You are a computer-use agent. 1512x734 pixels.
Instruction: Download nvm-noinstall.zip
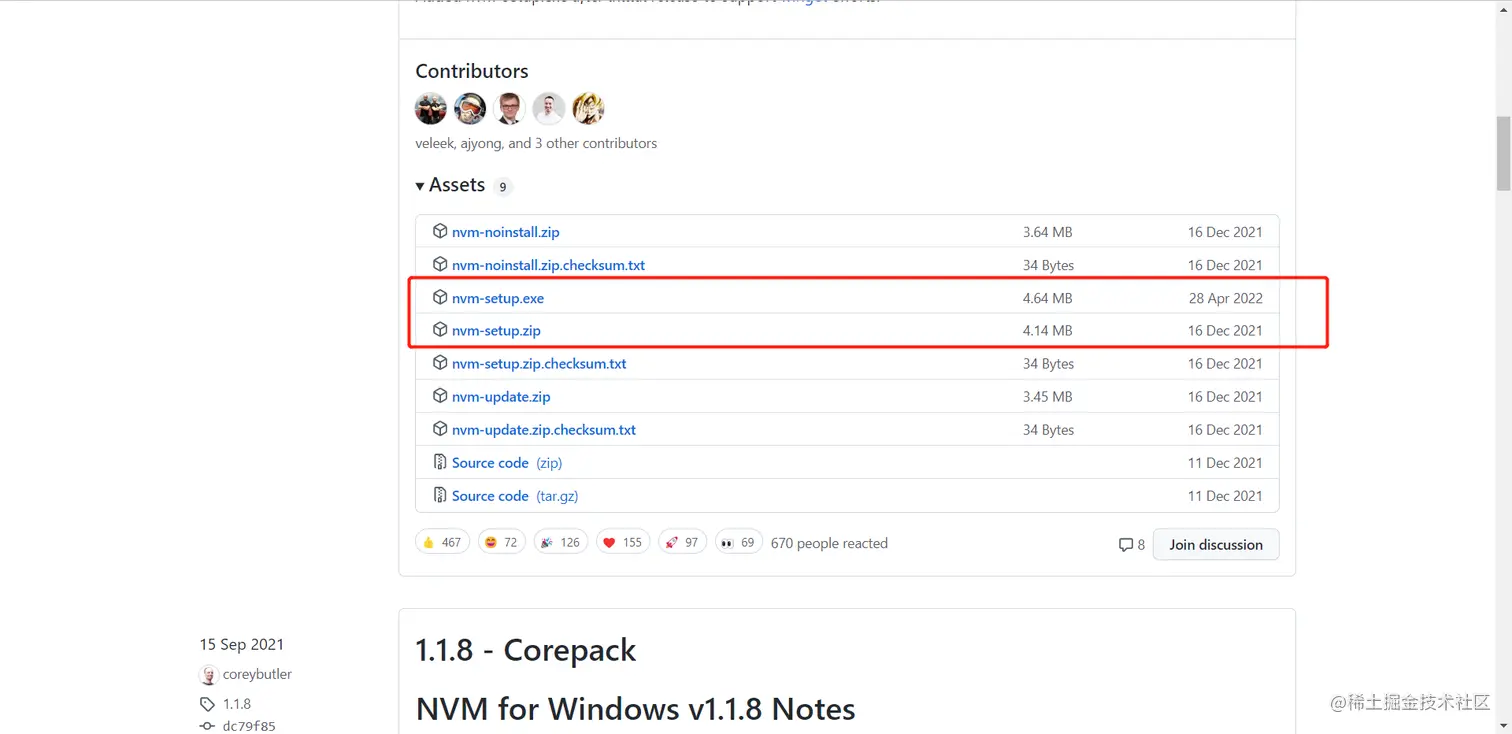[x=505, y=232]
